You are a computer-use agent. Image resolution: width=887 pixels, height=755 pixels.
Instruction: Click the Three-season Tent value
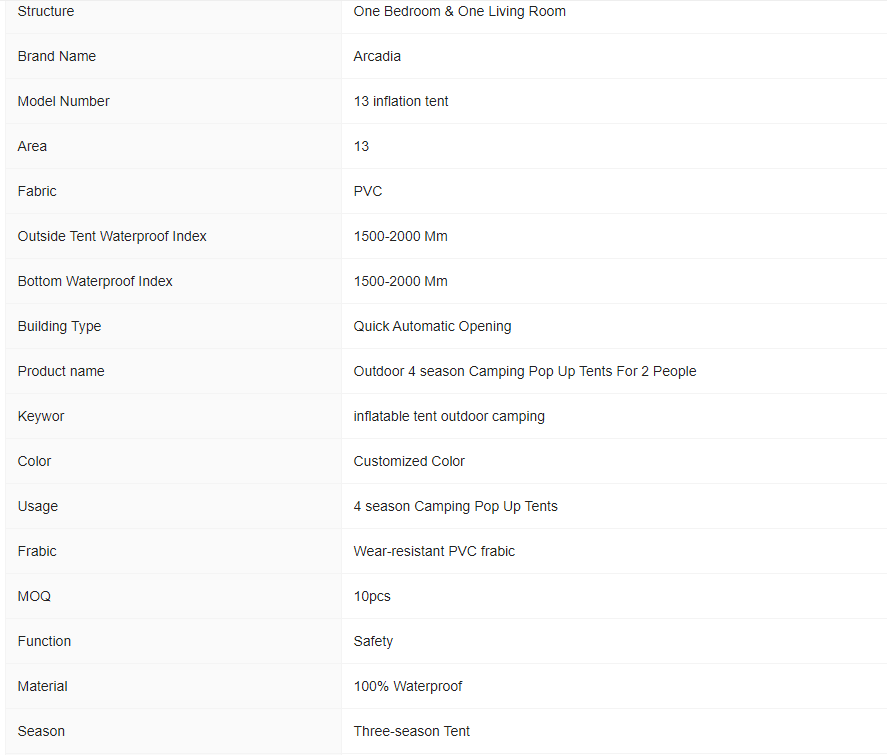[412, 731]
